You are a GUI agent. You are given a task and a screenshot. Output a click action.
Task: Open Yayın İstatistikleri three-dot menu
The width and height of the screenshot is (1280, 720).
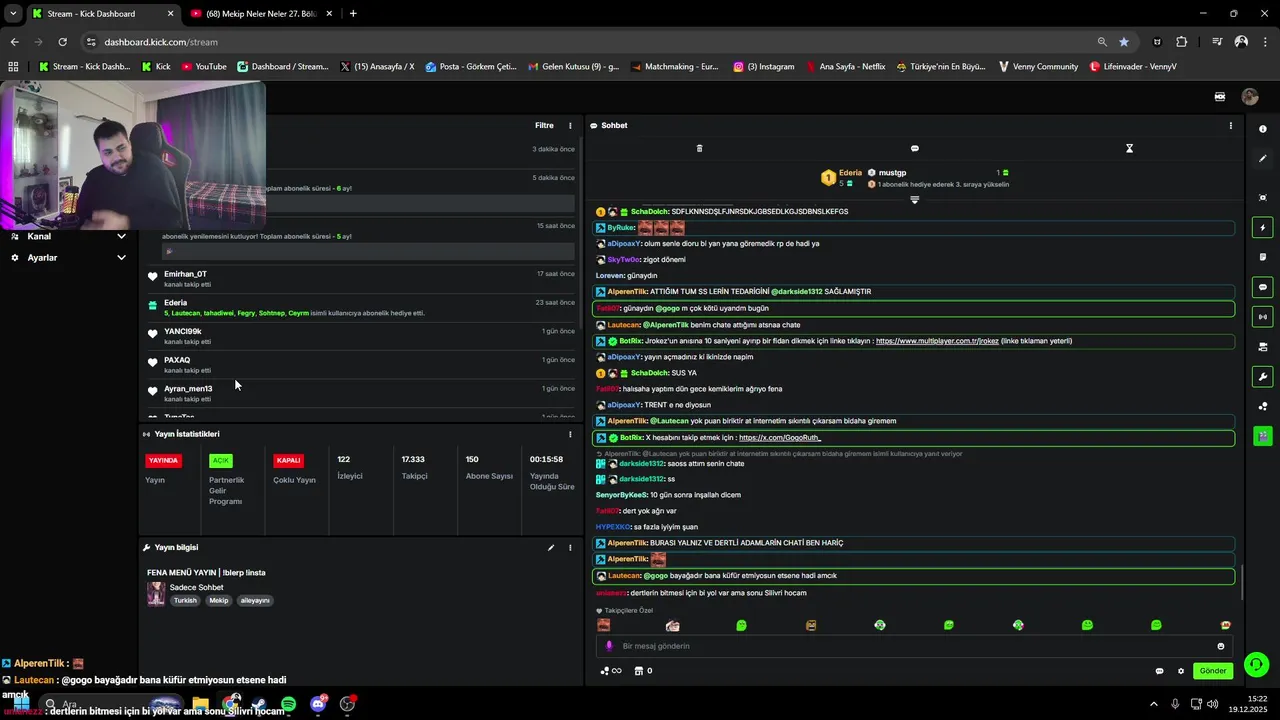[570, 434]
